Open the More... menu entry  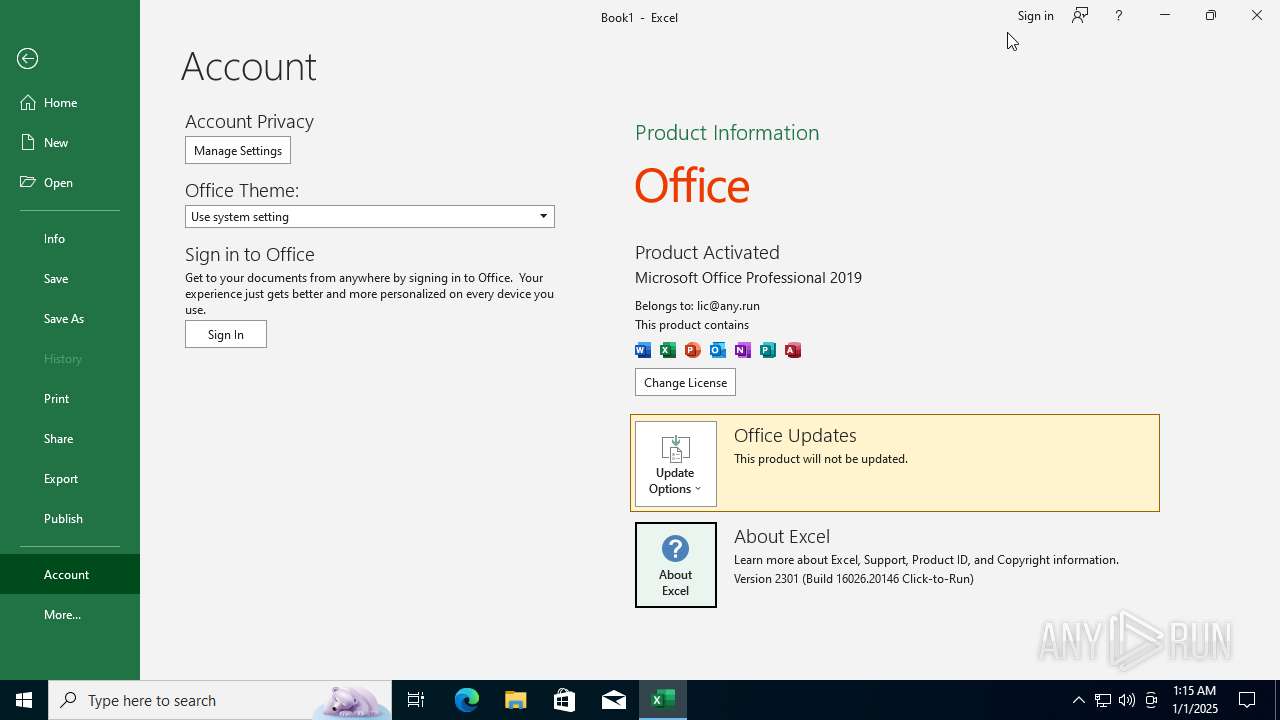click(70, 614)
